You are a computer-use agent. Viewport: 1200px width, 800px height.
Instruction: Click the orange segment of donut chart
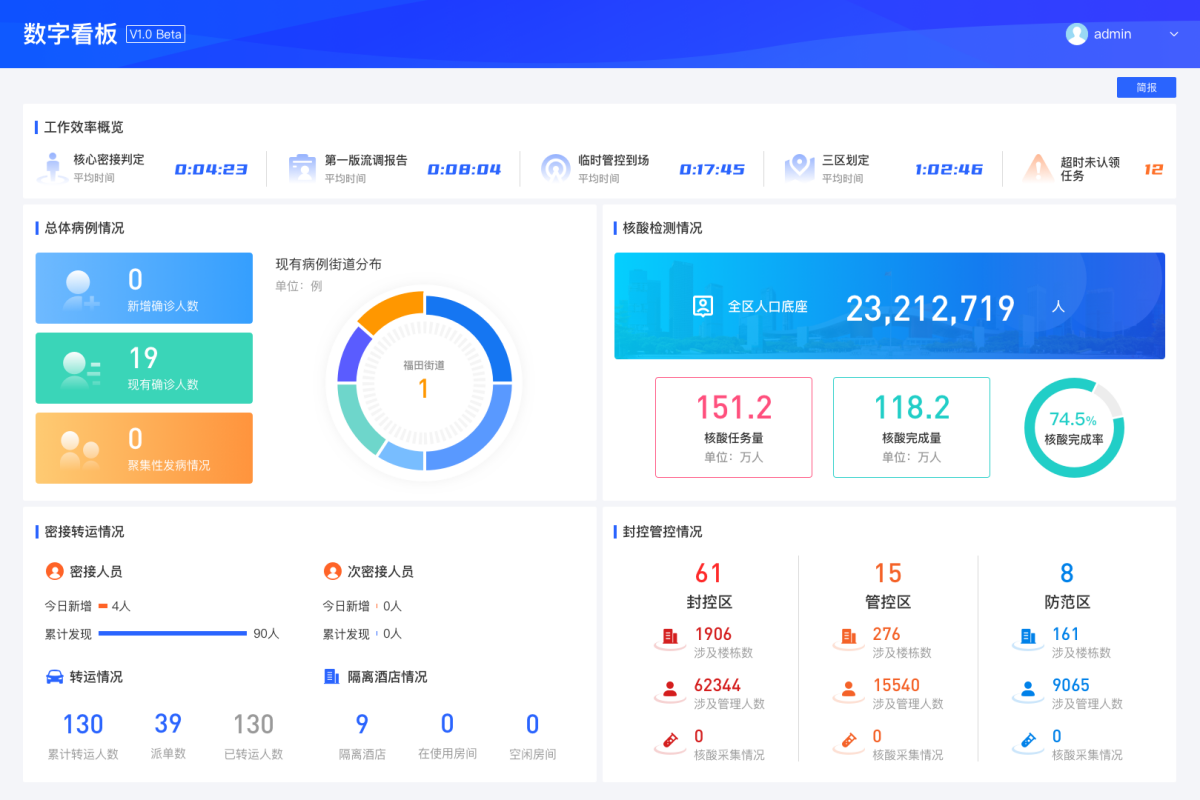392,311
